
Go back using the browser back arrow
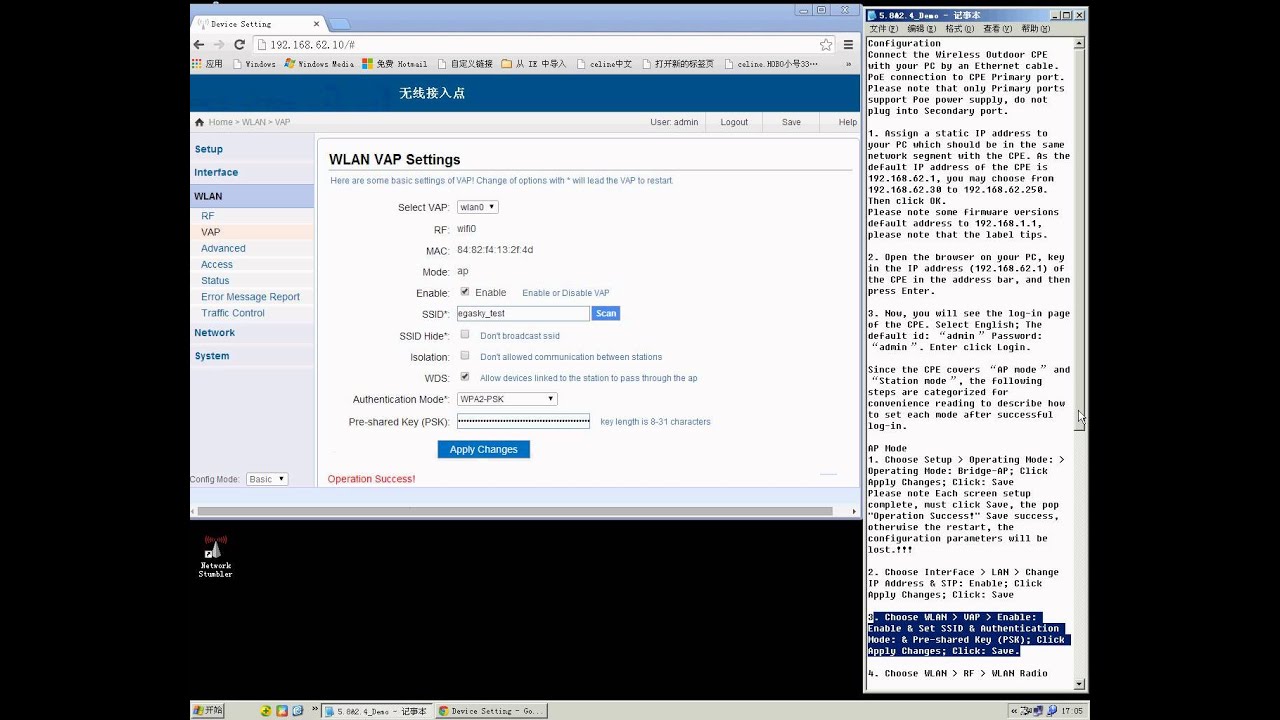coord(198,45)
